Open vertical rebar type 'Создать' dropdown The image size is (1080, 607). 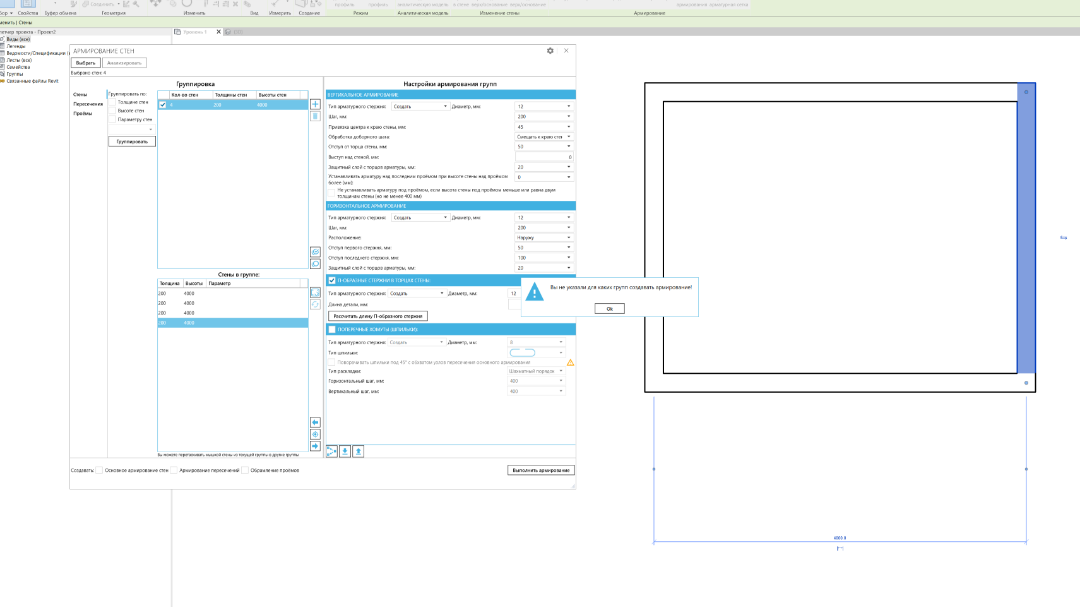click(420, 107)
